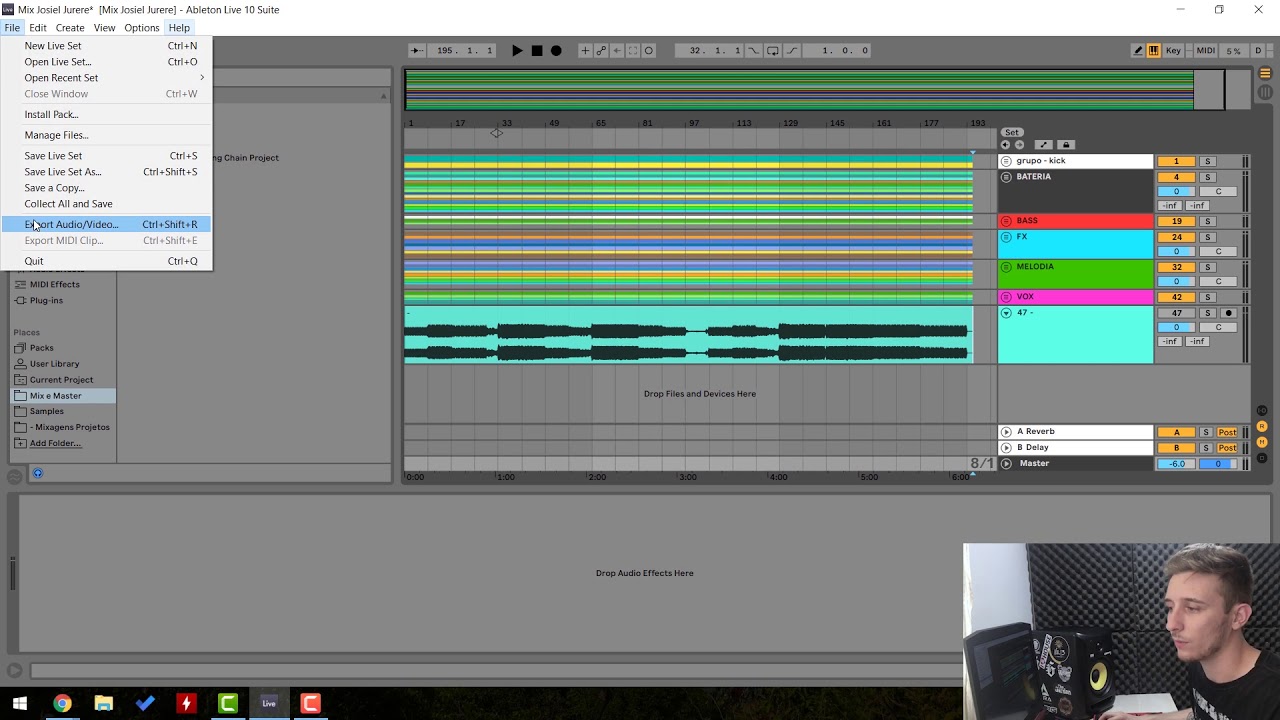Image resolution: width=1280 pixels, height=720 pixels.
Task: Unfold the BATERIA group track
Action: 1006,177
